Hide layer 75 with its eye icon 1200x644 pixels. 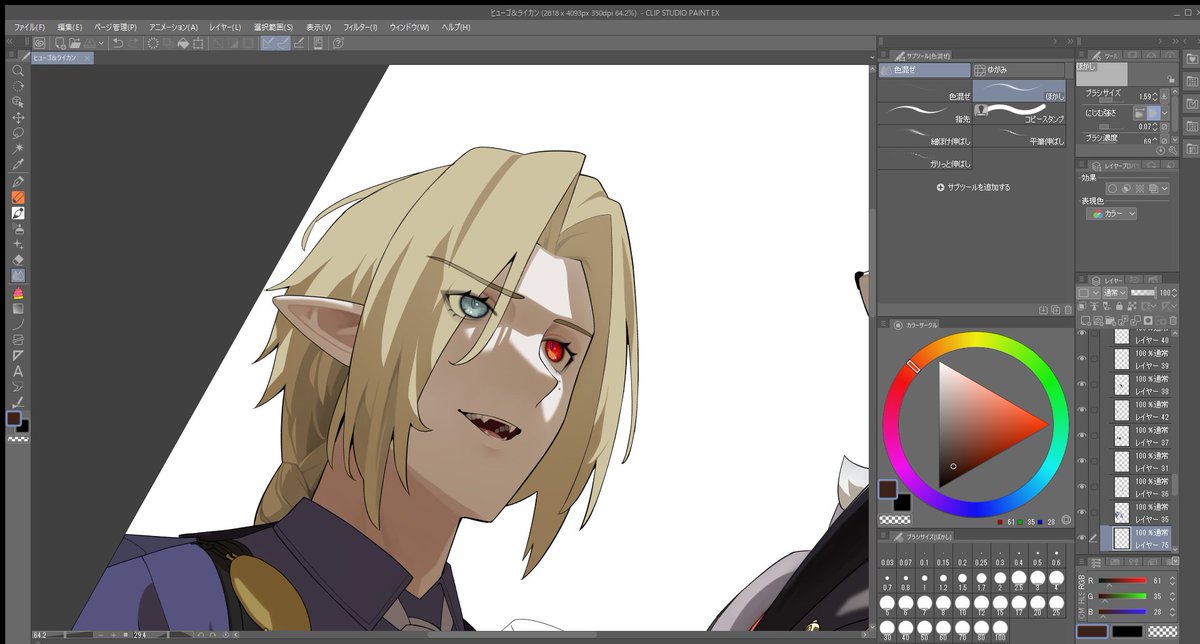(1082, 538)
